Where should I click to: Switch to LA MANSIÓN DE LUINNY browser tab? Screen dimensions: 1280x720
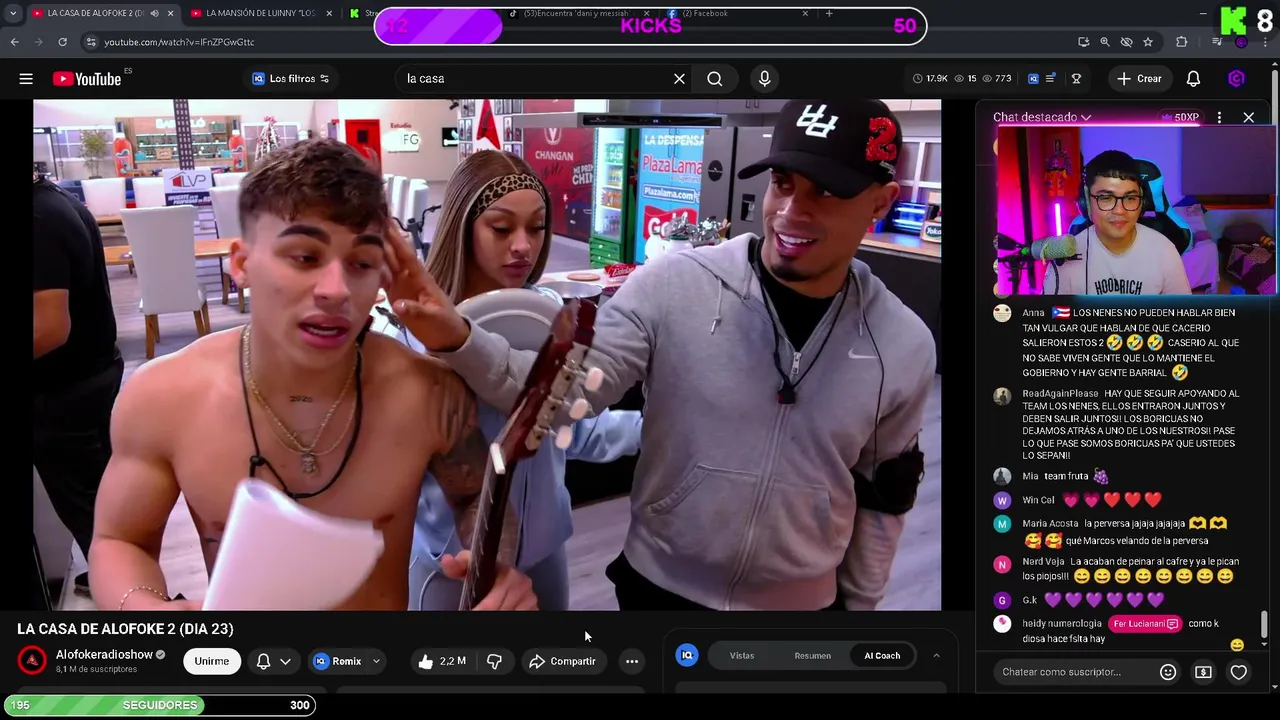click(x=260, y=13)
